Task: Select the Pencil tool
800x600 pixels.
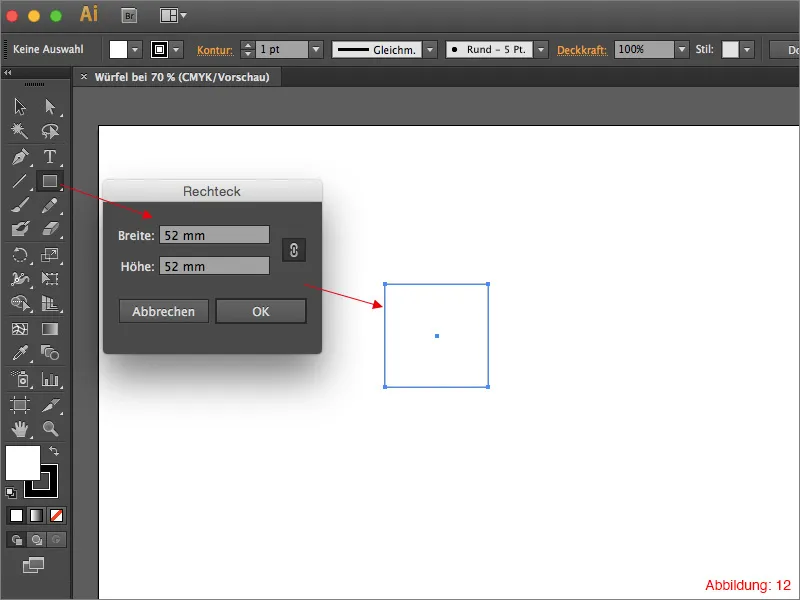Action: [49, 206]
